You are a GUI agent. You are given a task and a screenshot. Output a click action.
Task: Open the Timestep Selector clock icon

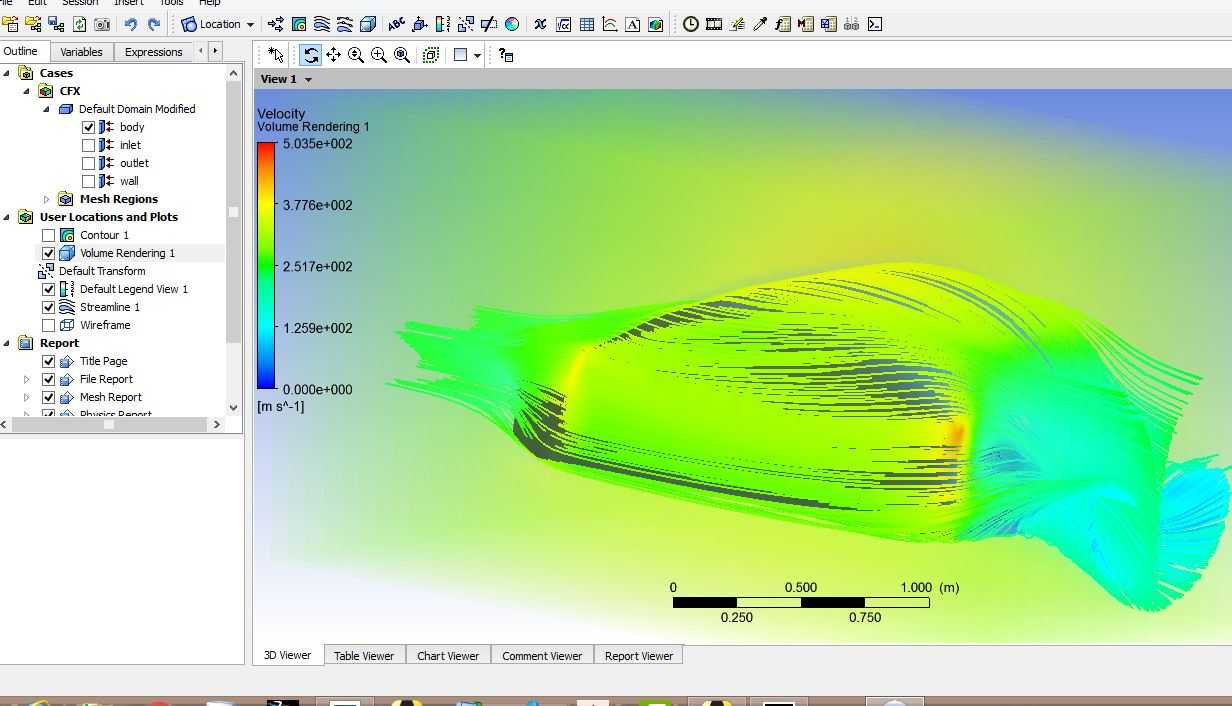691,24
